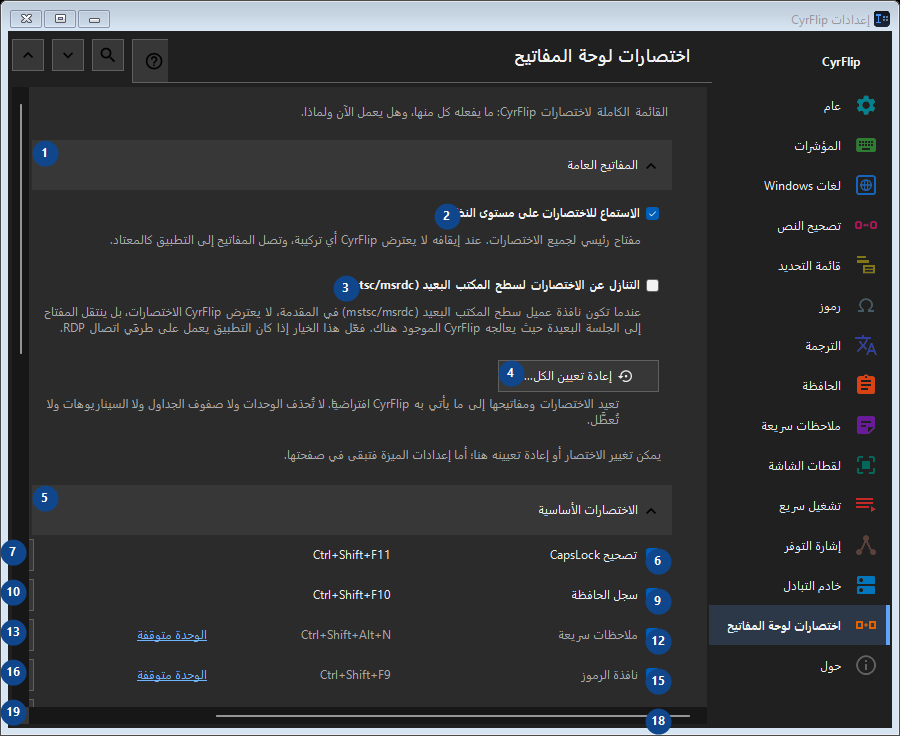Open the تصحيح النص page
900x736 pixels.
809,226
